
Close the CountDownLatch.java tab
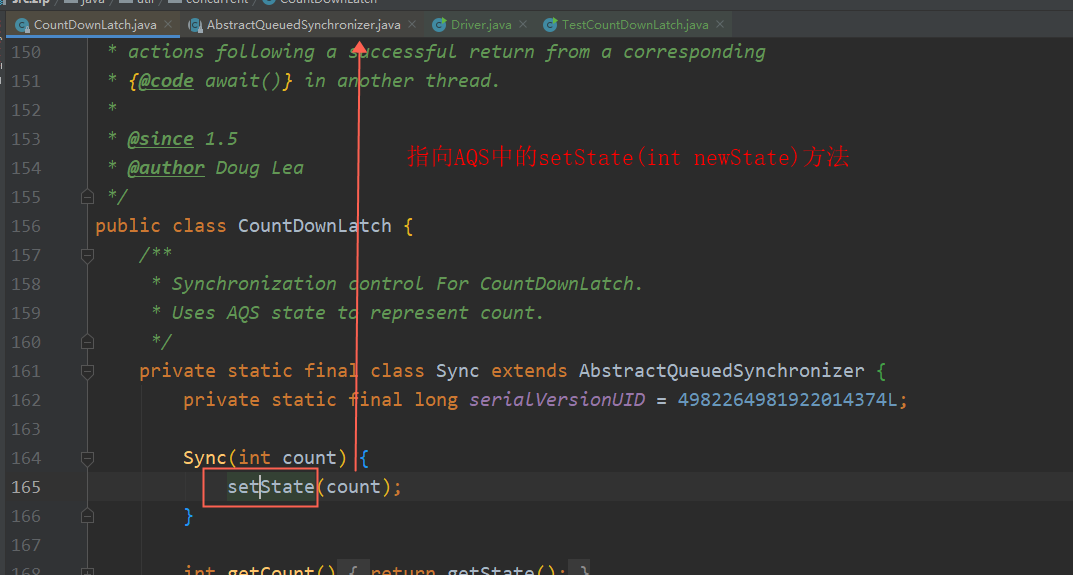168,25
